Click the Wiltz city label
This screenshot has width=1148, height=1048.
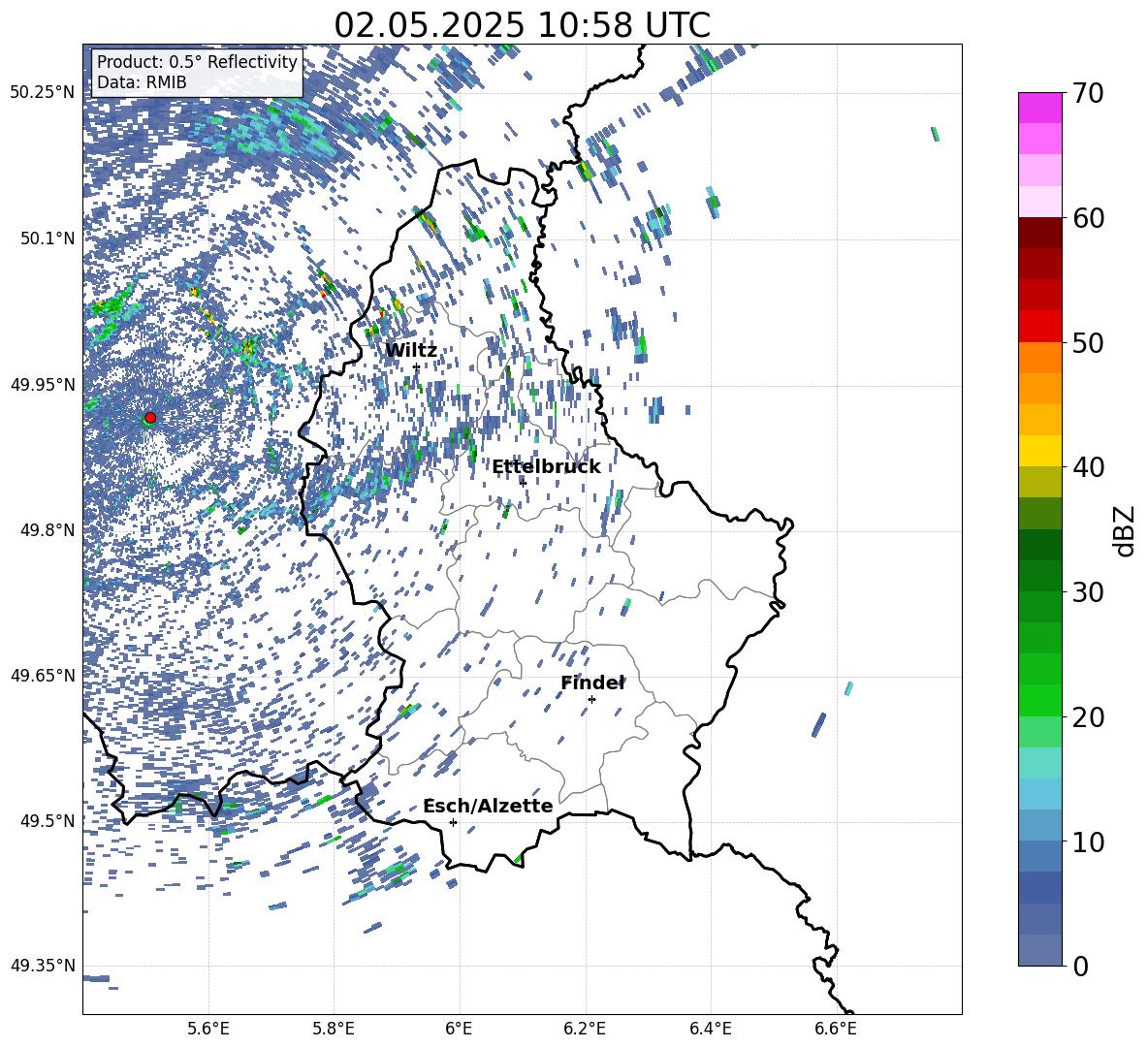coord(411,351)
